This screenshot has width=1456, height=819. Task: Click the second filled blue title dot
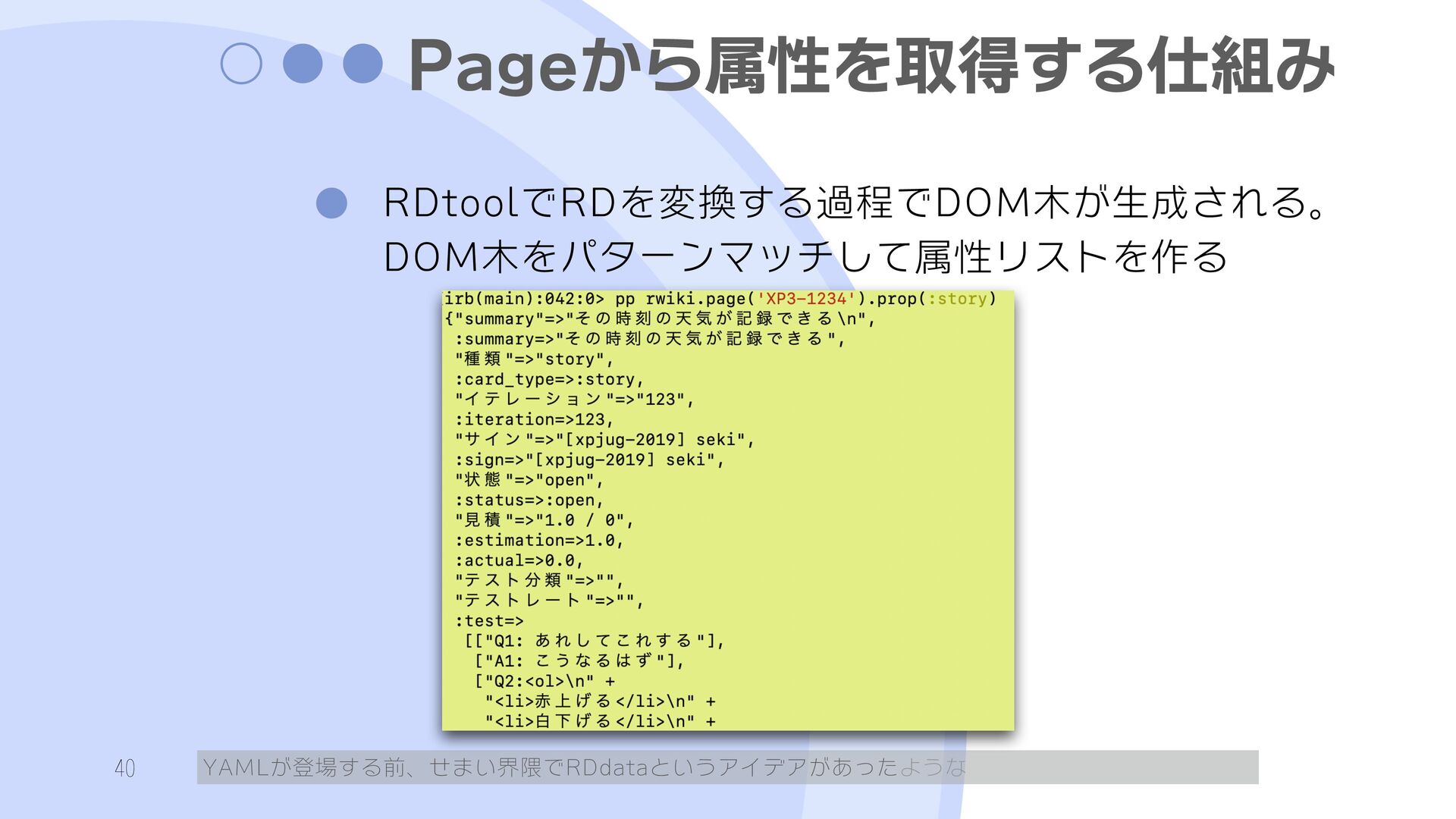click(362, 64)
